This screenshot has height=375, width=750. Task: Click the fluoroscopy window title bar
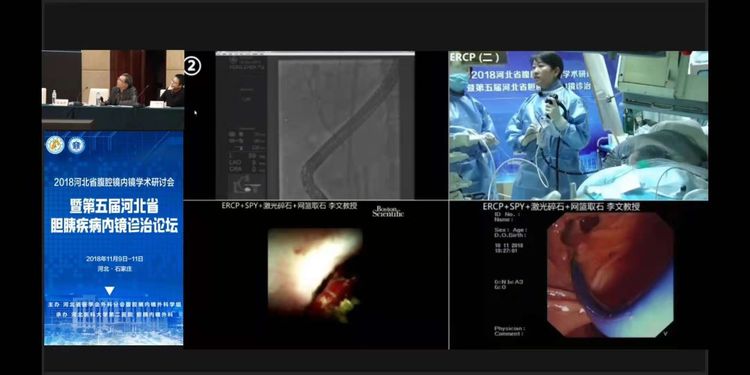[315, 54]
